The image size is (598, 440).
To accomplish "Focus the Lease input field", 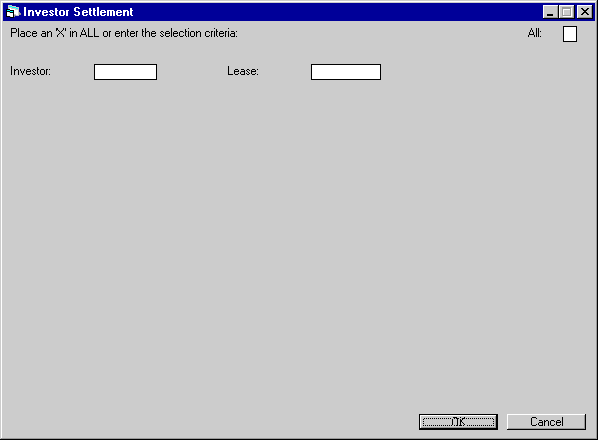I will click(x=346, y=72).
